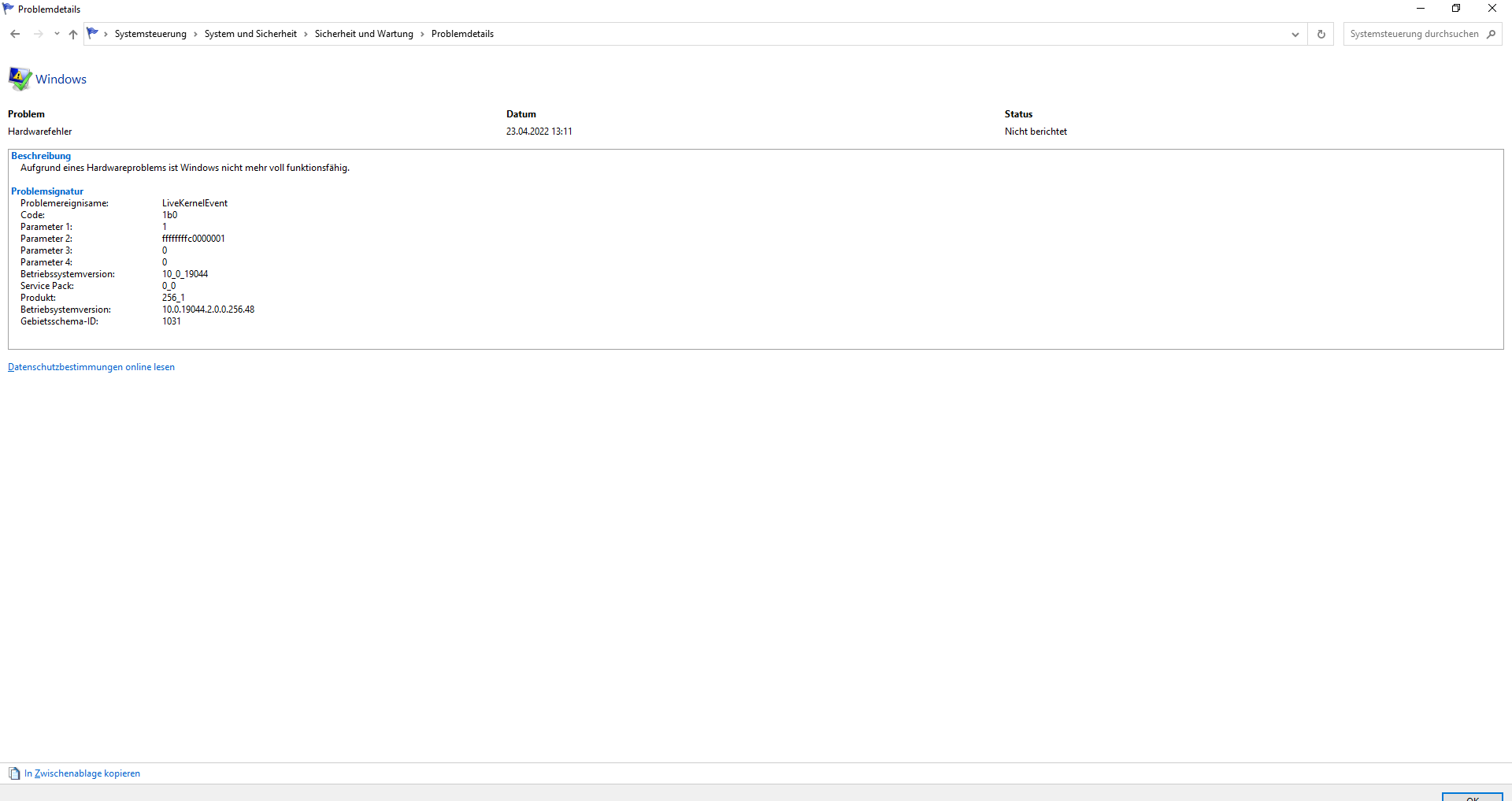Close the Problemdetails window
The width and height of the screenshot is (1512, 801).
tap(1492, 9)
